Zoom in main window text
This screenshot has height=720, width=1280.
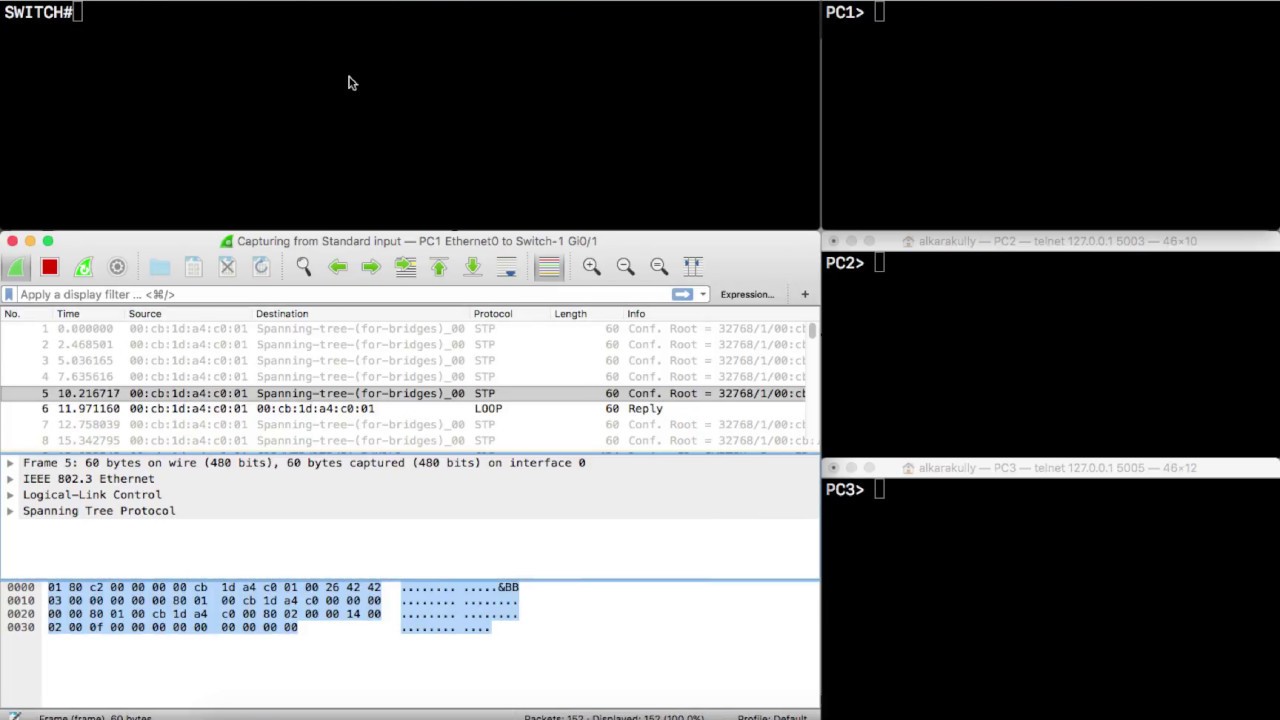[x=592, y=267]
